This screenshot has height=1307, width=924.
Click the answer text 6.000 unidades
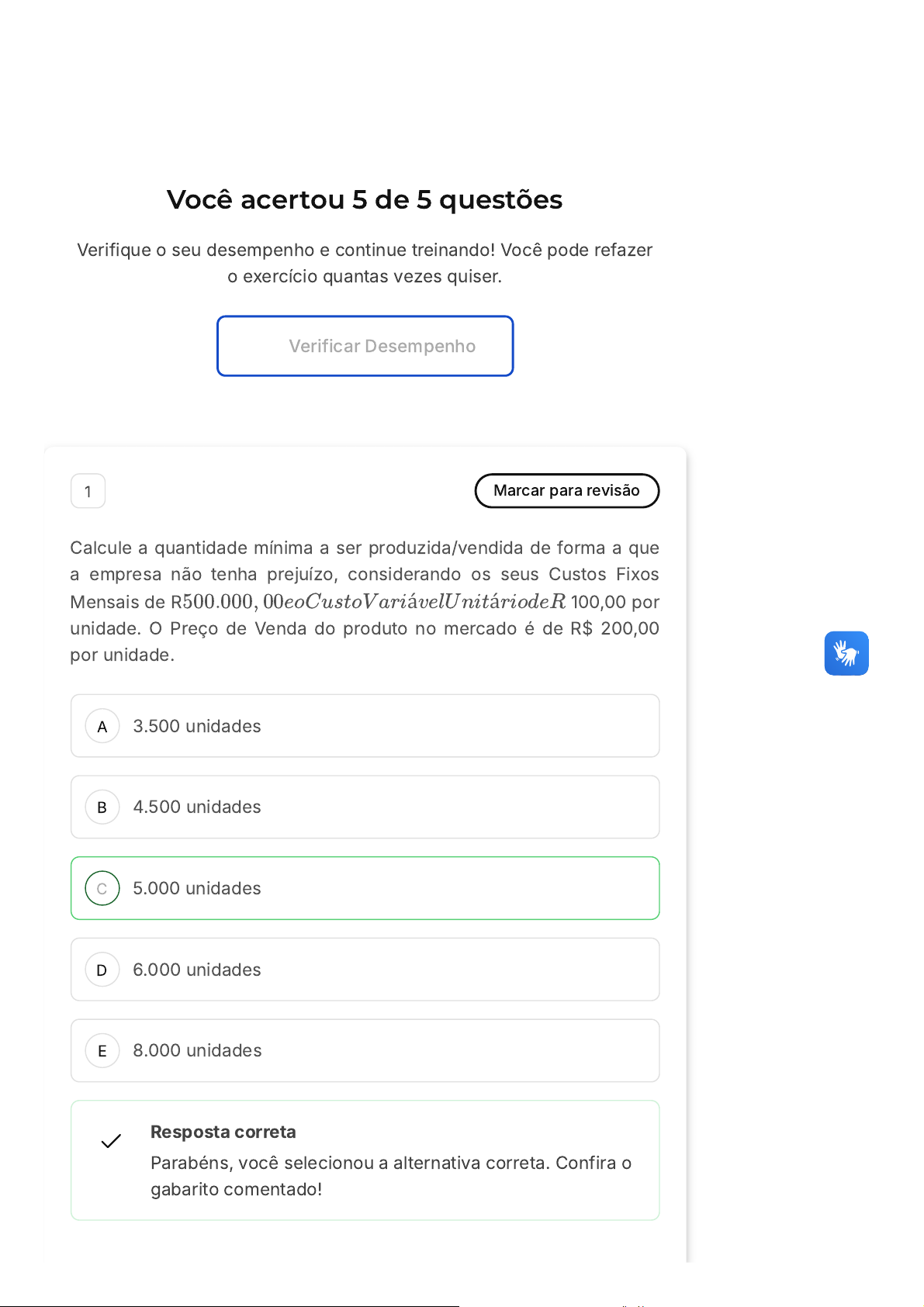197,970
